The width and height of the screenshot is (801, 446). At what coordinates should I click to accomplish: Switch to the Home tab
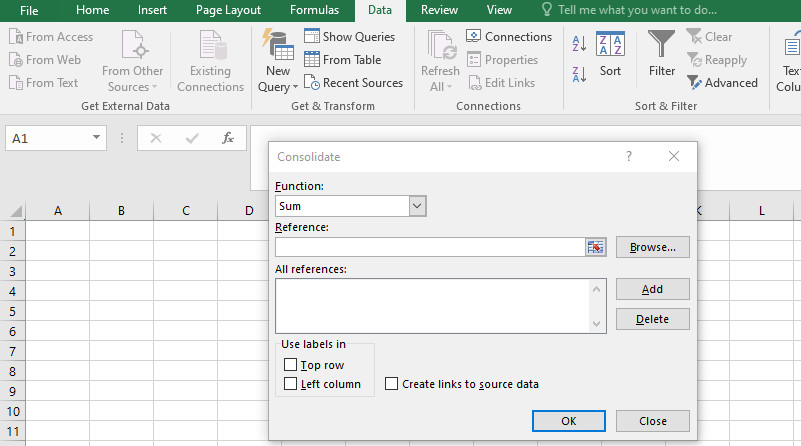click(x=92, y=10)
